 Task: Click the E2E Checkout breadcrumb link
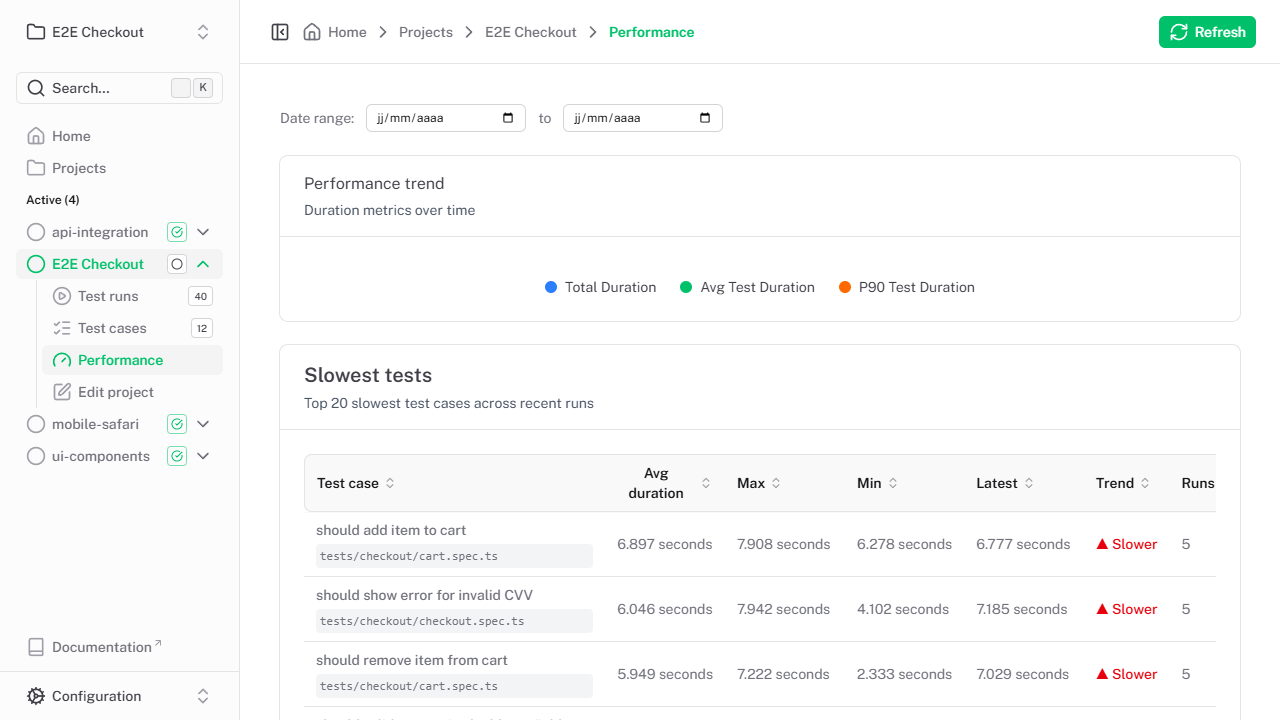click(531, 32)
